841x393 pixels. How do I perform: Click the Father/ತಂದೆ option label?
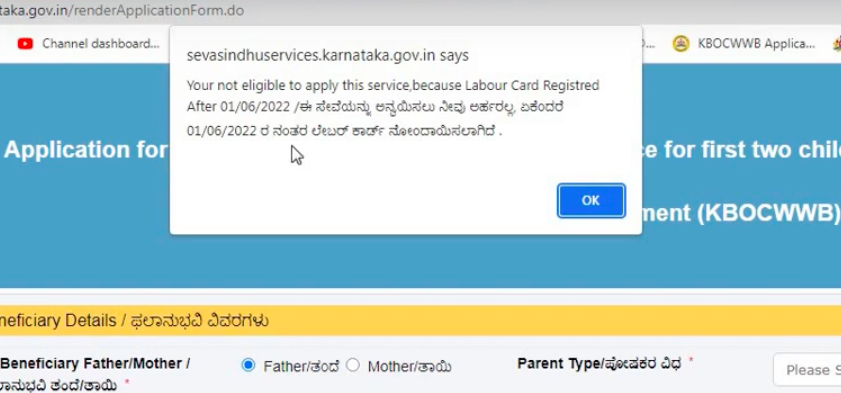tap(301, 367)
